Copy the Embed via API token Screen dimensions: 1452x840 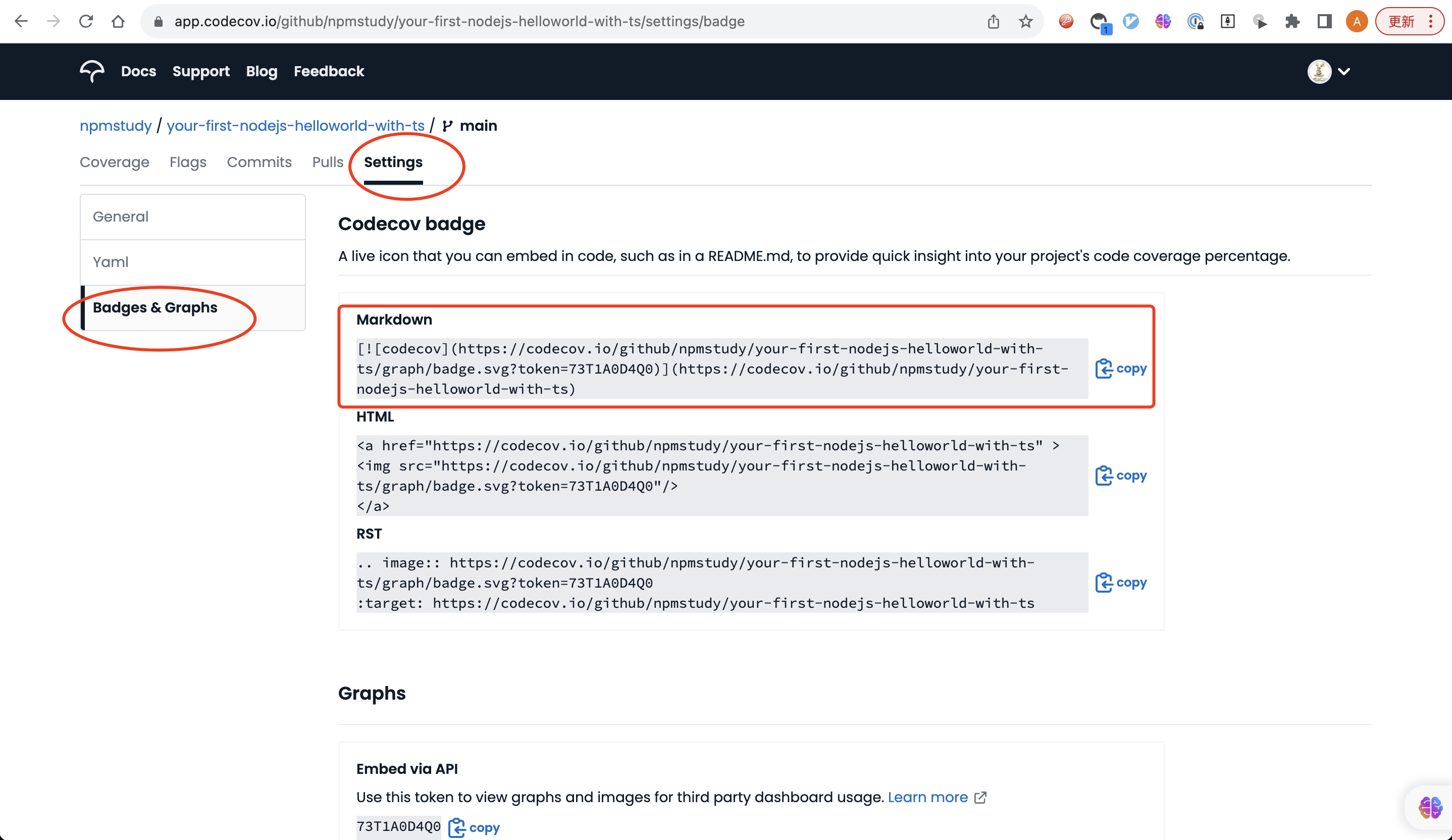[x=474, y=828]
